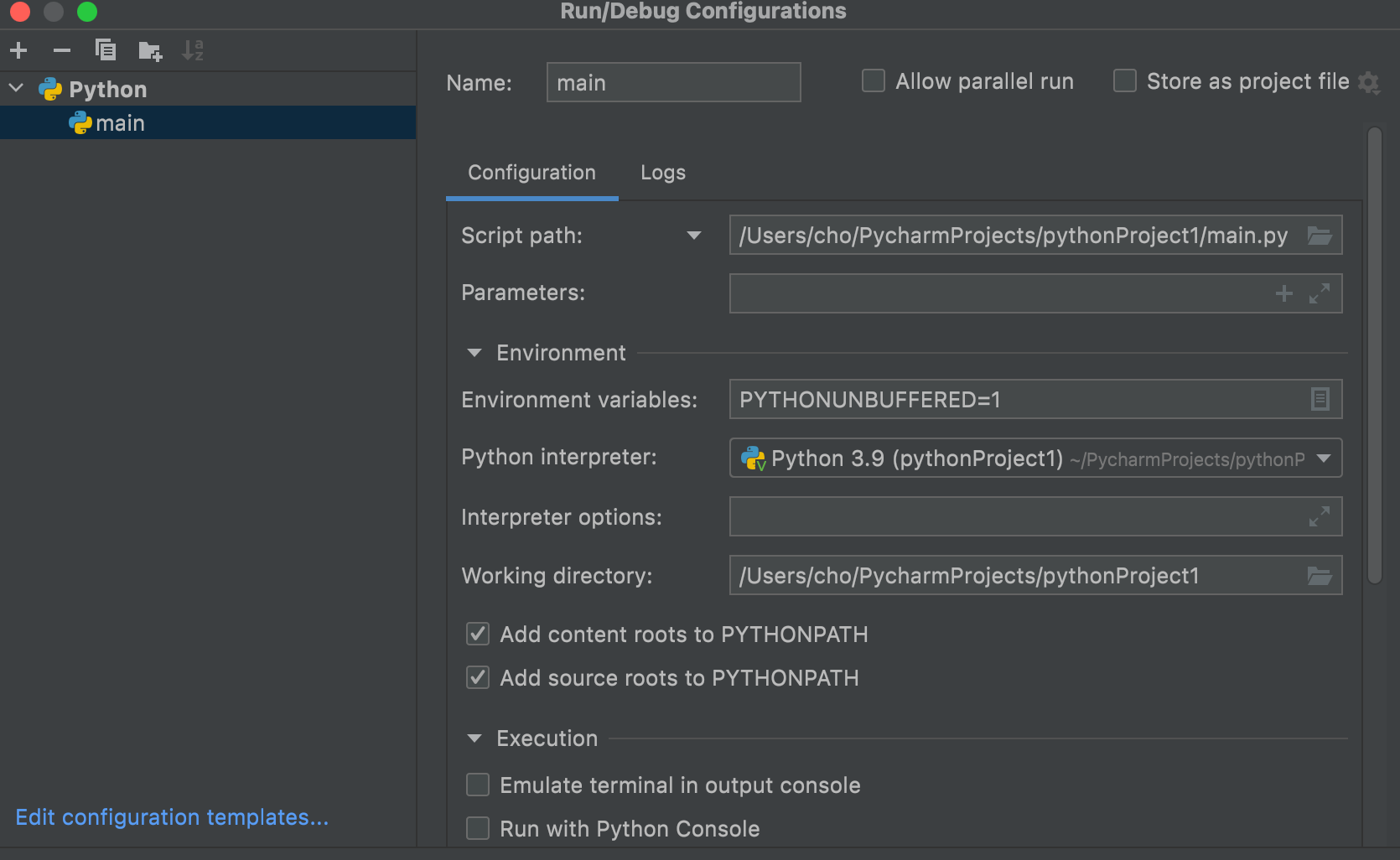Image resolution: width=1400 pixels, height=860 pixels.
Task: Browse for the working directory folder
Action: pyautogui.click(x=1320, y=576)
